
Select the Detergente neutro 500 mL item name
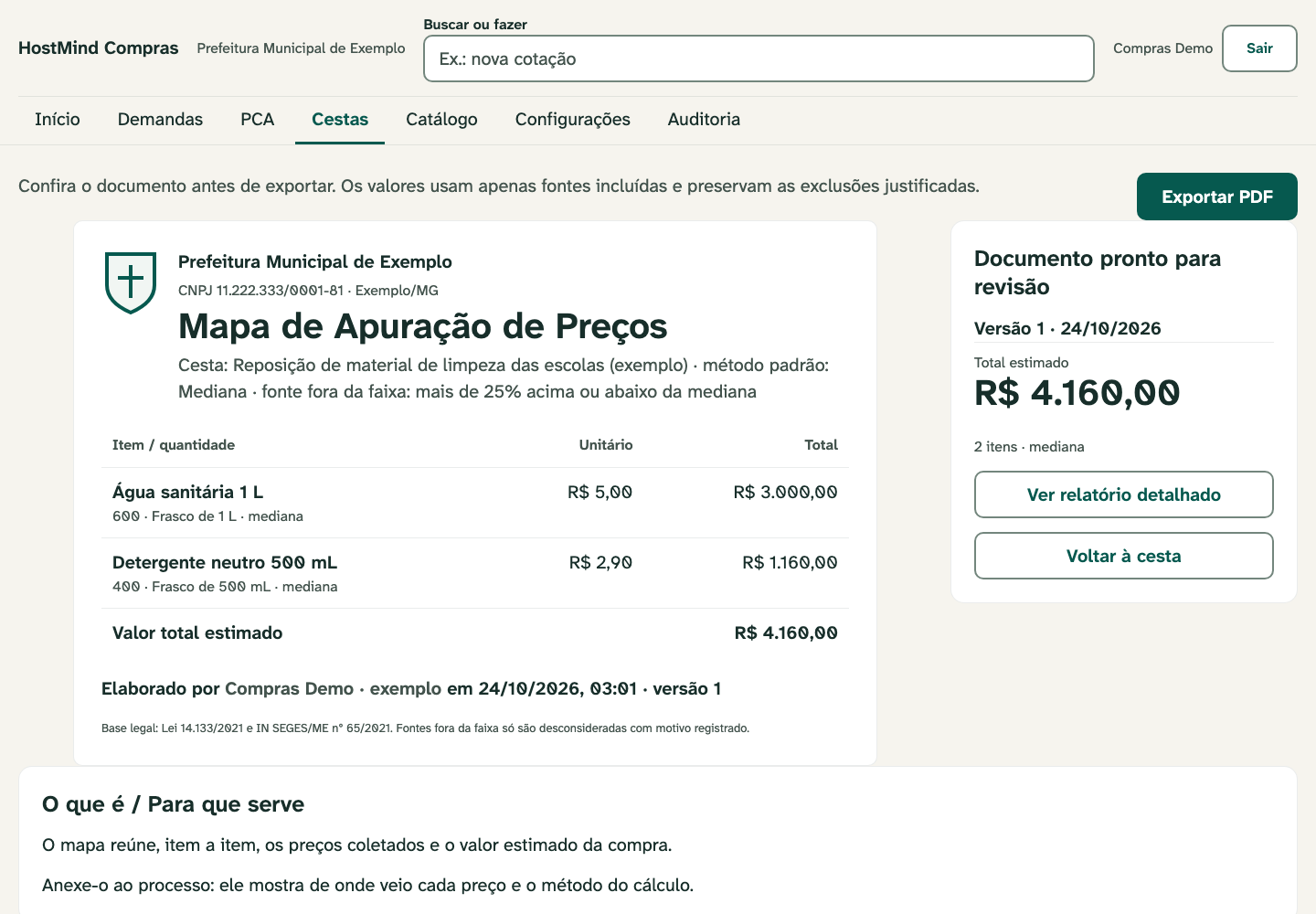[225, 562]
